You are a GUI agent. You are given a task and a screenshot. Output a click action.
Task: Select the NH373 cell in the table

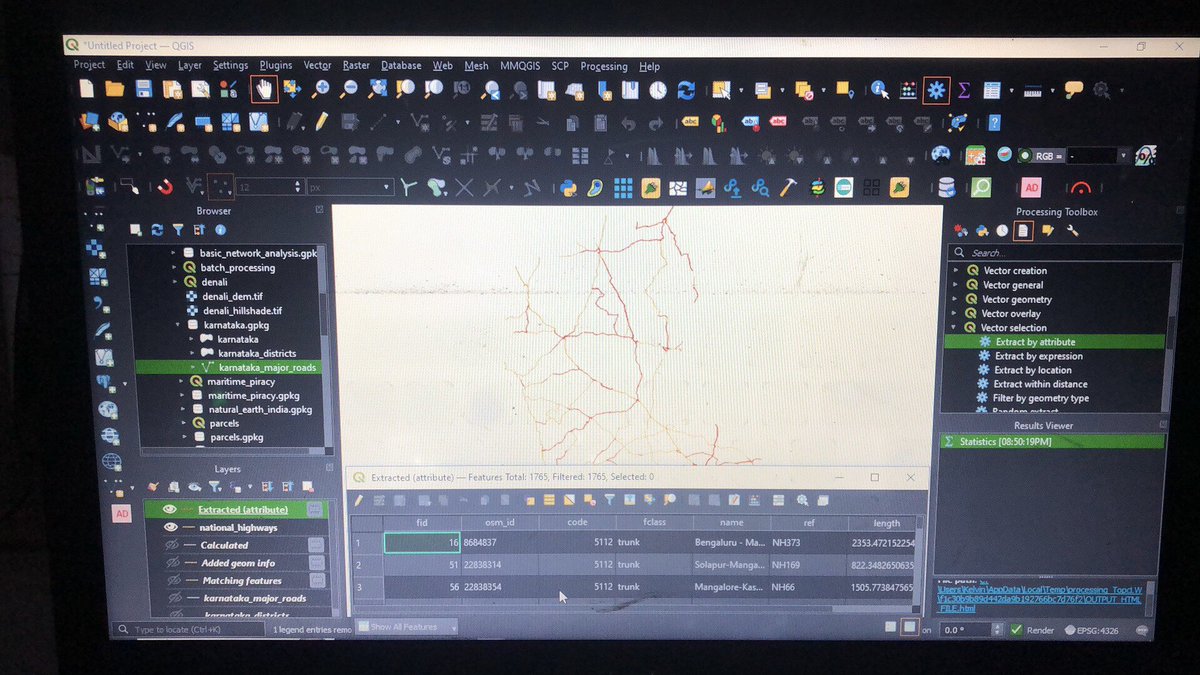click(x=809, y=543)
